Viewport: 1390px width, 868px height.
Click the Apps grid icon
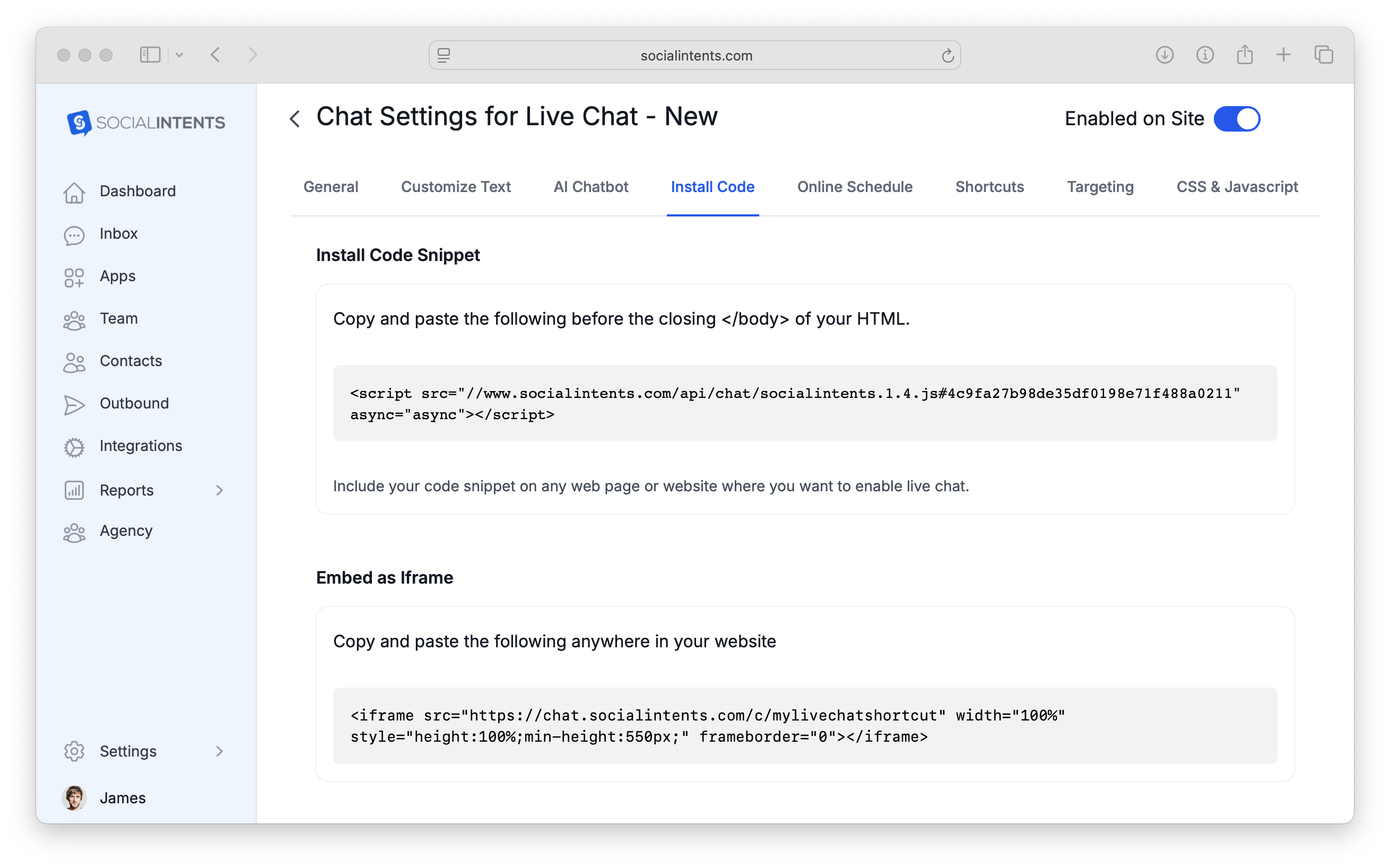point(74,277)
